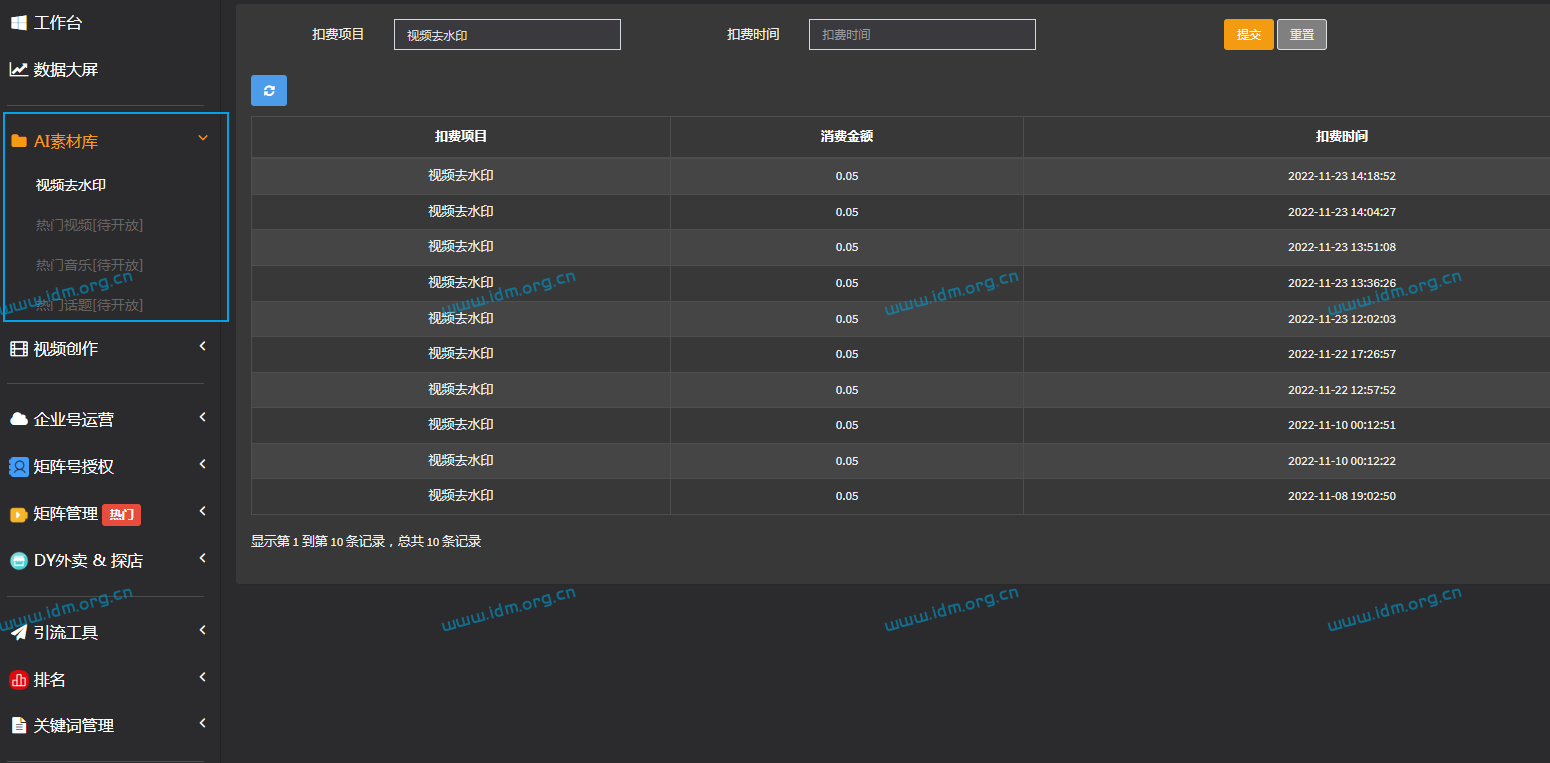Expand the 矩阵号授权 menu chevron
This screenshot has height=763, width=1550.
pyautogui.click(x=203, y=464)
